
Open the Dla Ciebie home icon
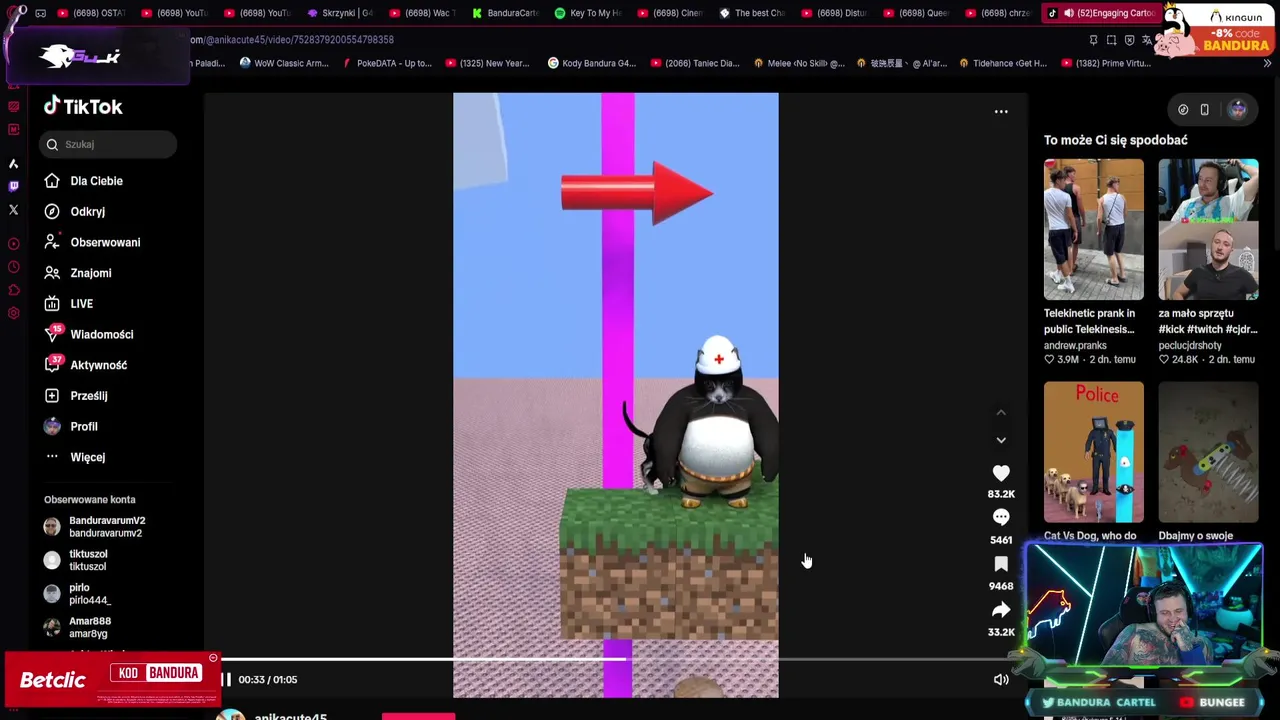click(x=52, y=181)
